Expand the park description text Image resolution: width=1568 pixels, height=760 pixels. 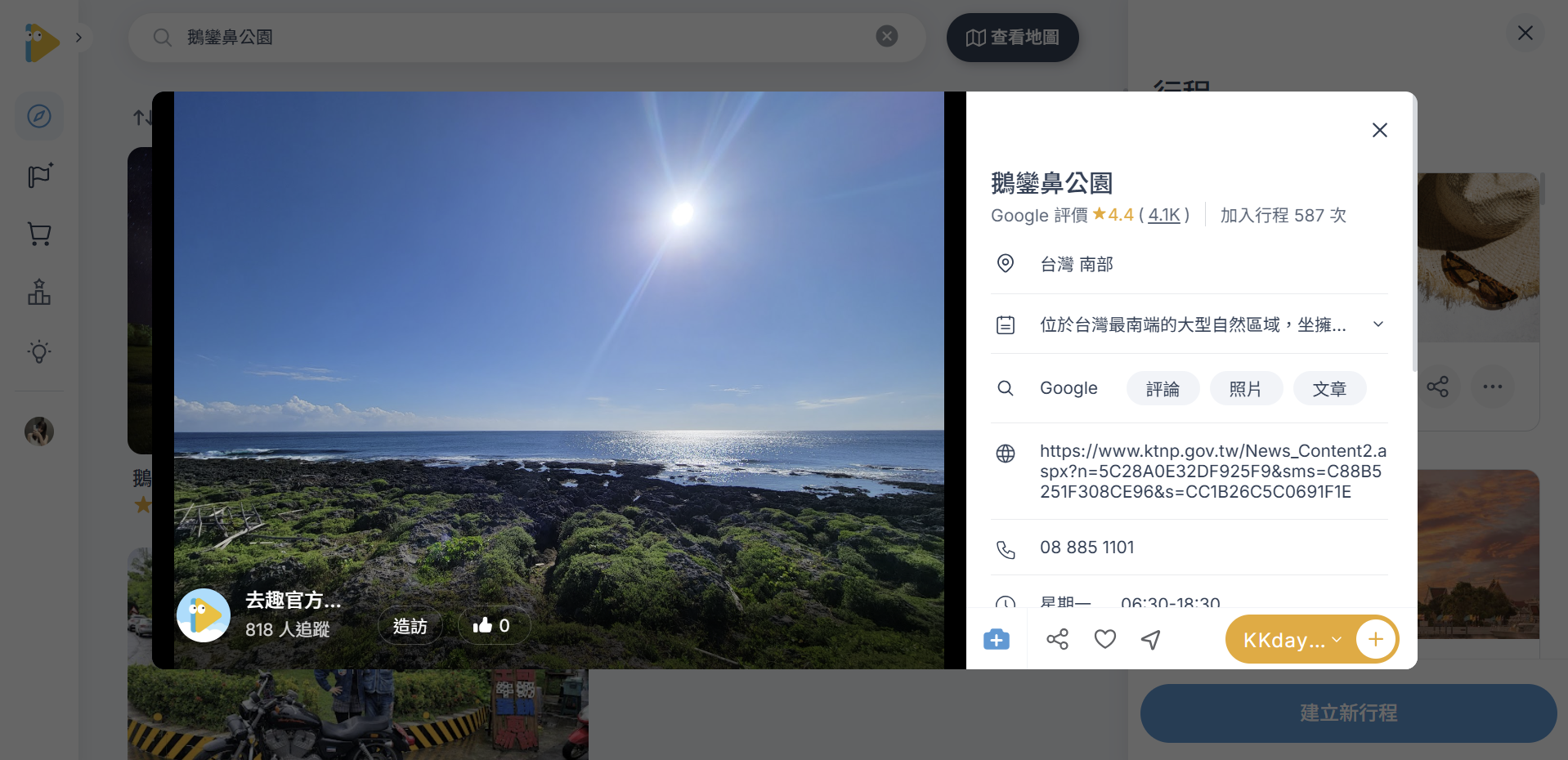point(1378,324)
